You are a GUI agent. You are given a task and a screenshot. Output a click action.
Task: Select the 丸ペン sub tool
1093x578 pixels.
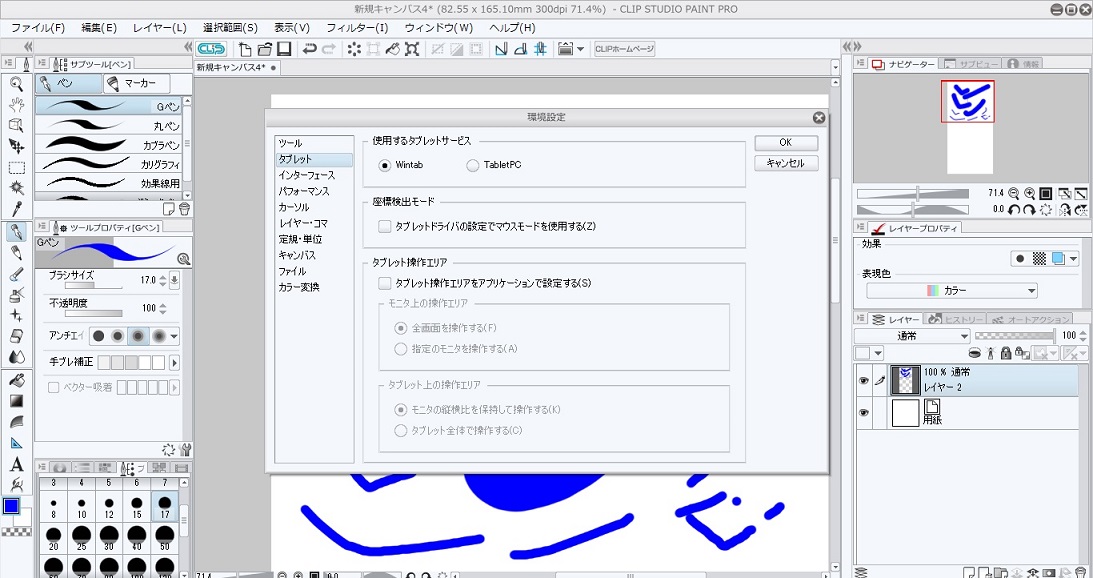coord(109,126)
